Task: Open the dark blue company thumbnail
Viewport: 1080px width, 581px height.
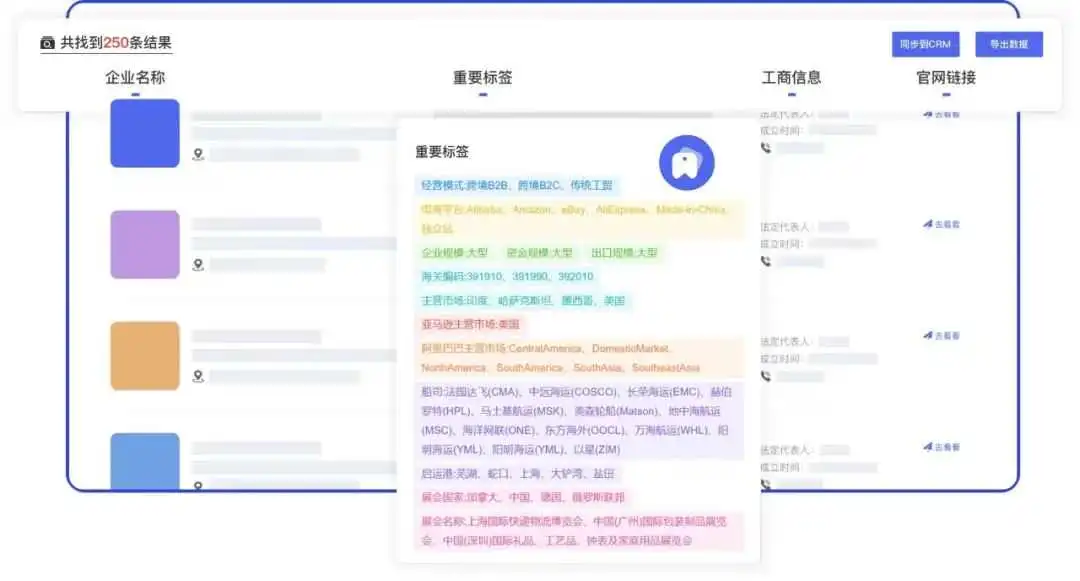Action: pyautogui.click(x=145, y=133)
